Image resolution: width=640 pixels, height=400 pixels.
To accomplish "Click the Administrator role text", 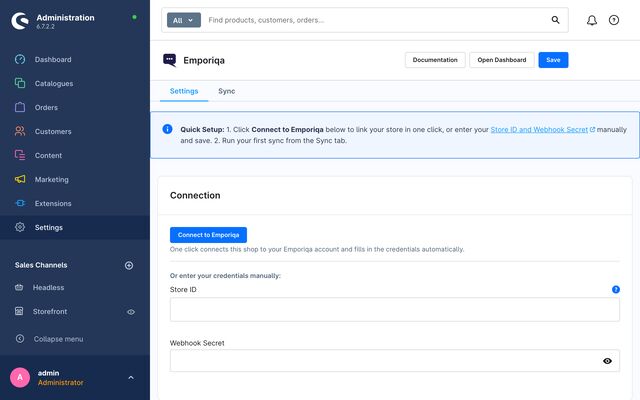I will [x=60, y=383].
